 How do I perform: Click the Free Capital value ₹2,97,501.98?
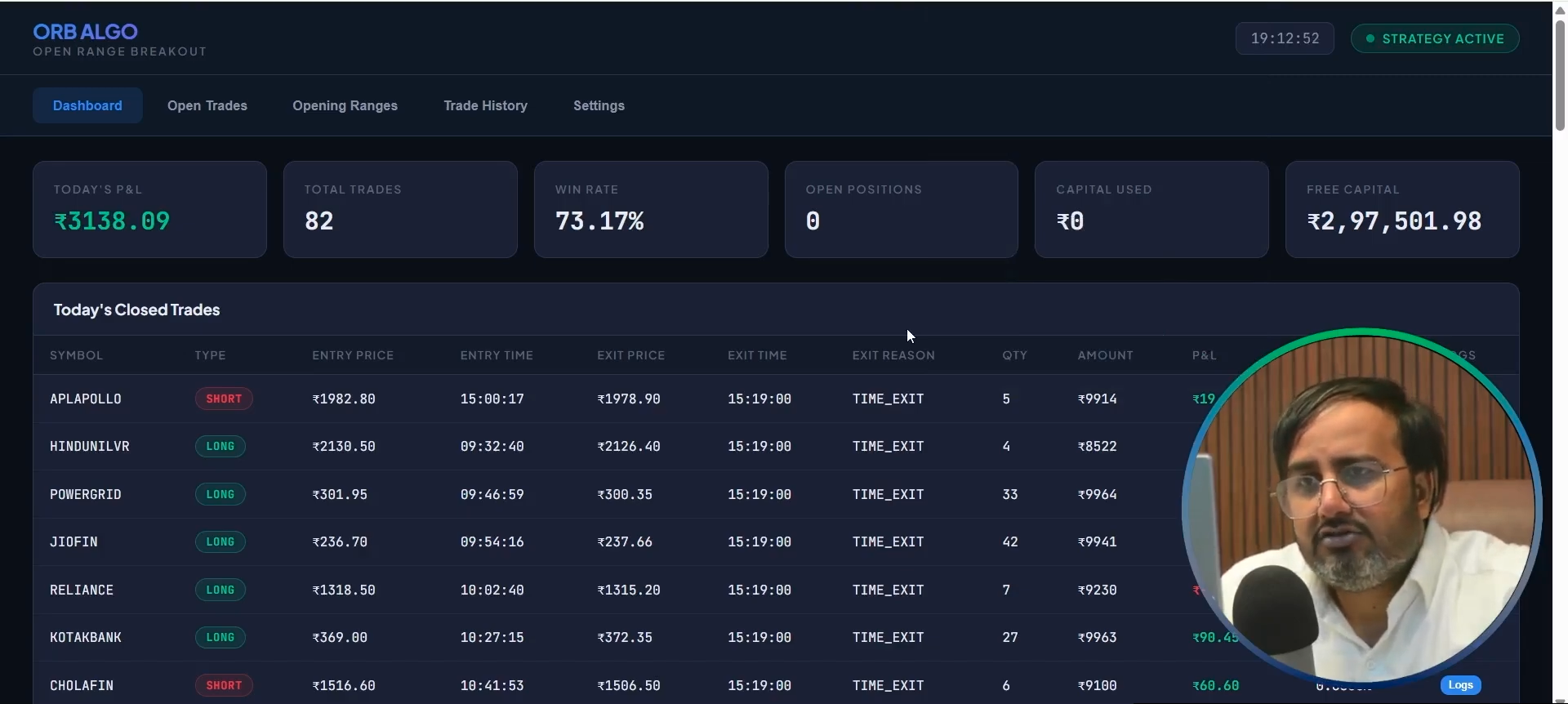click(x=1394, y=221)
